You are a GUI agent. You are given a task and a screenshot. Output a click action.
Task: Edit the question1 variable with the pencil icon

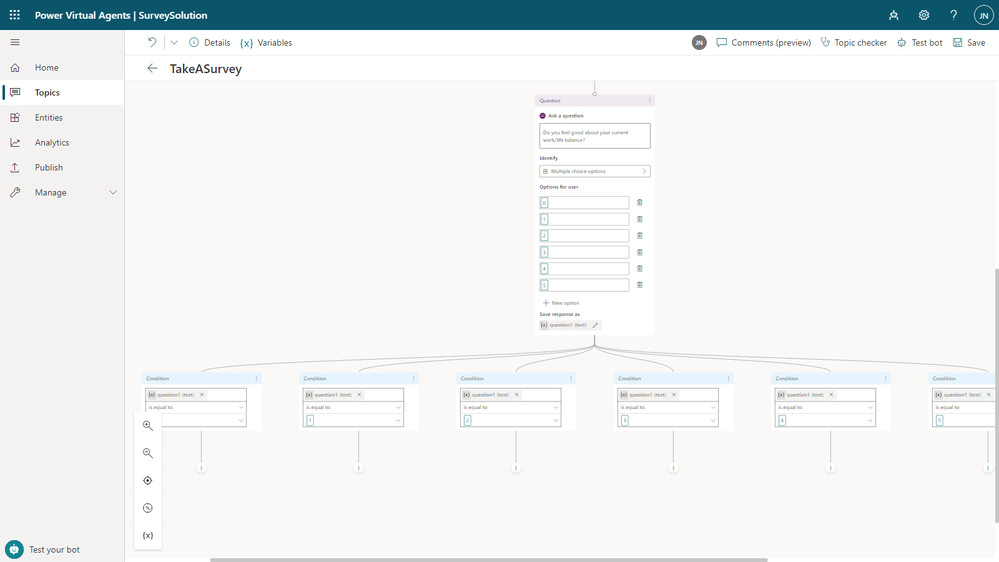coord(596,325)
